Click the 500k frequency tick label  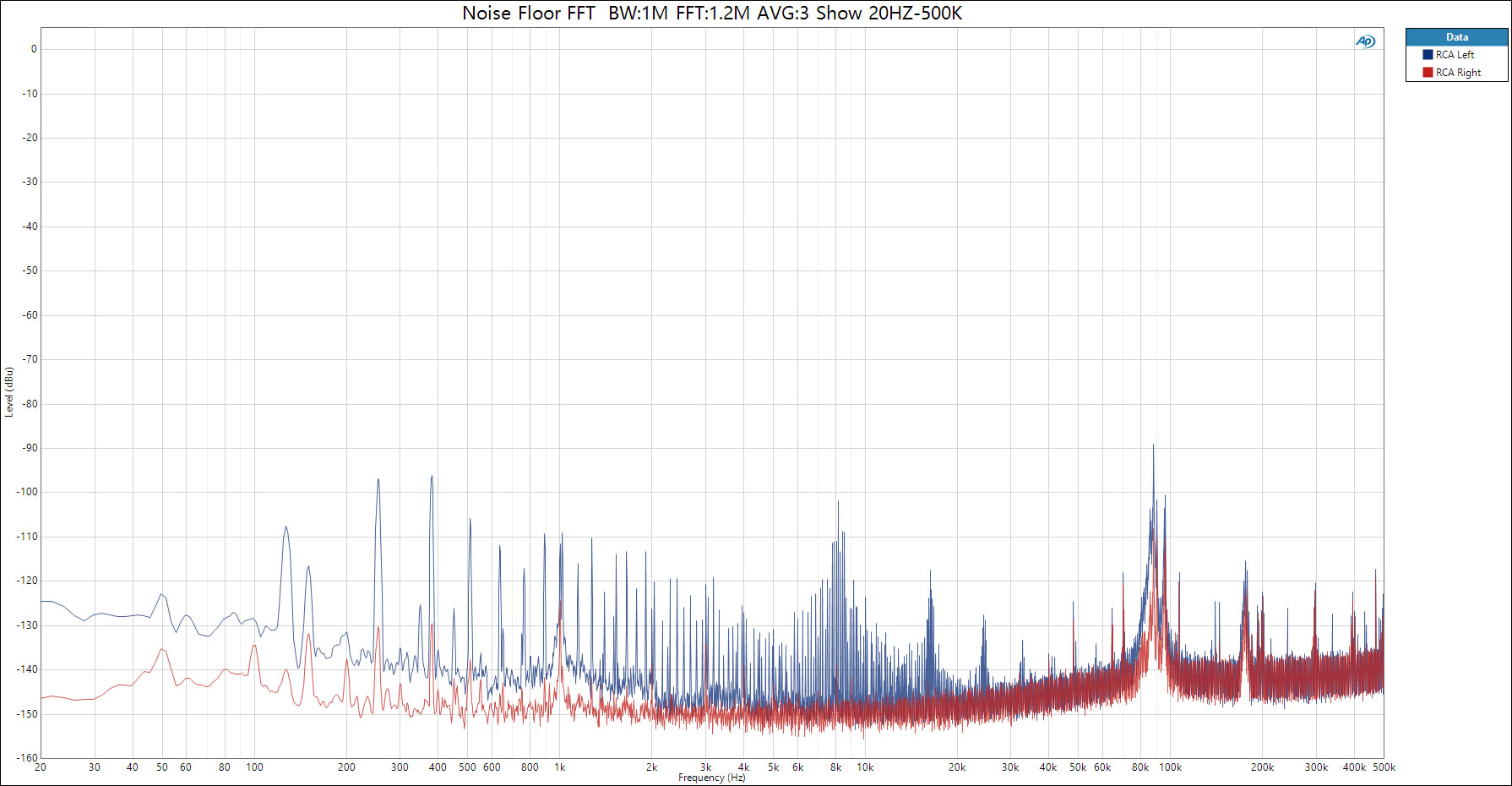1384,767
